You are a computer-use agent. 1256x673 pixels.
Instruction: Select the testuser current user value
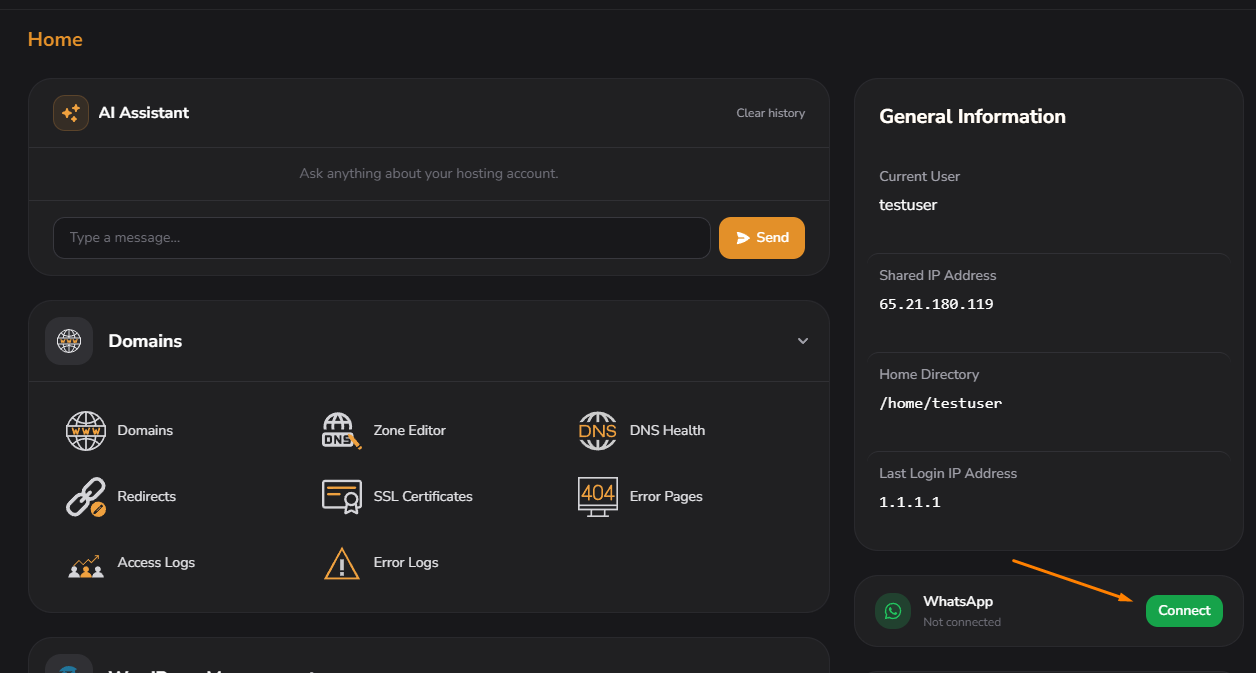click(x=908, y=205)
